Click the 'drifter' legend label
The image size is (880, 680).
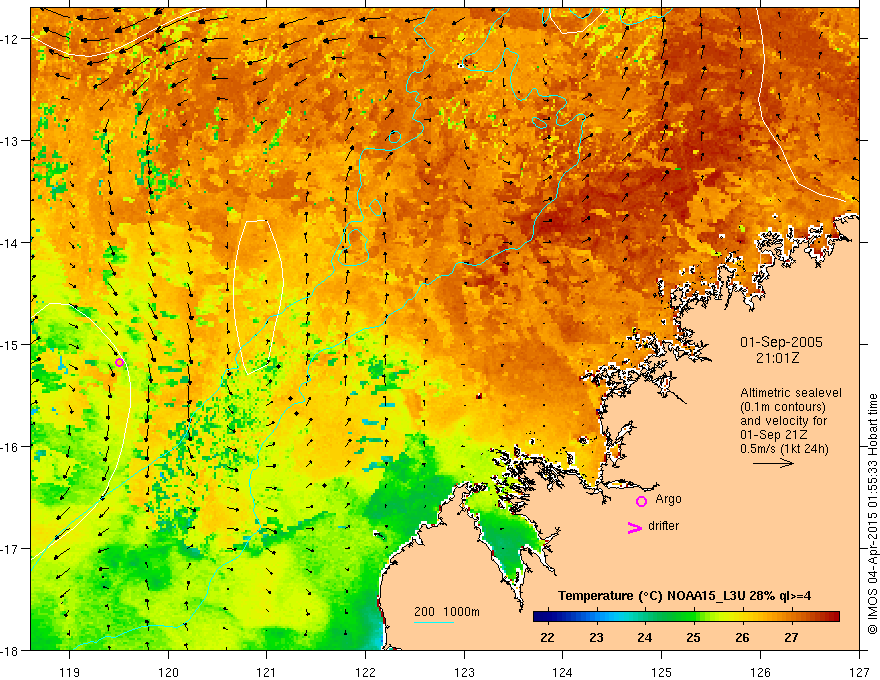[x=663, y=526]
